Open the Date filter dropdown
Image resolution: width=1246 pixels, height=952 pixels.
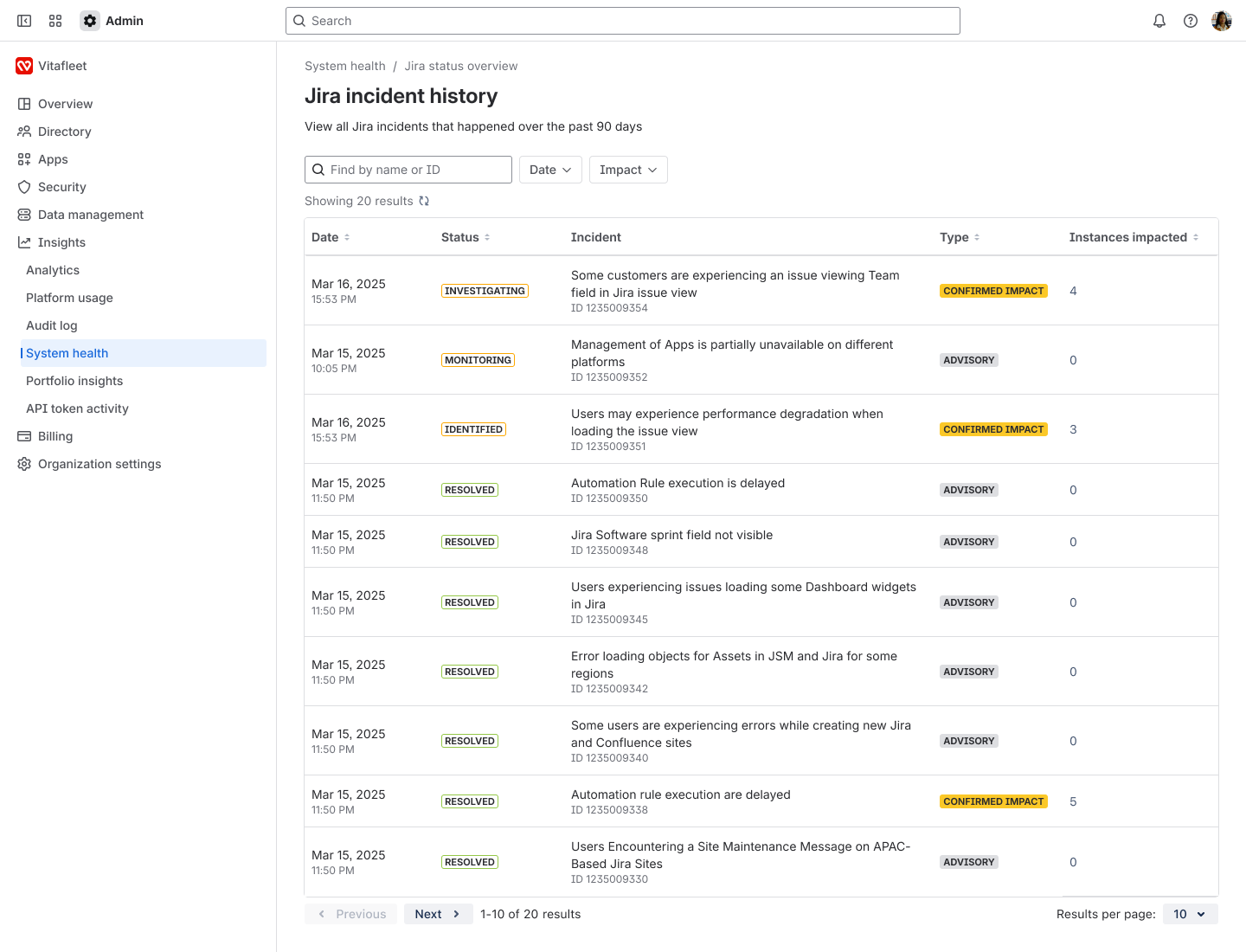[550, 170]
